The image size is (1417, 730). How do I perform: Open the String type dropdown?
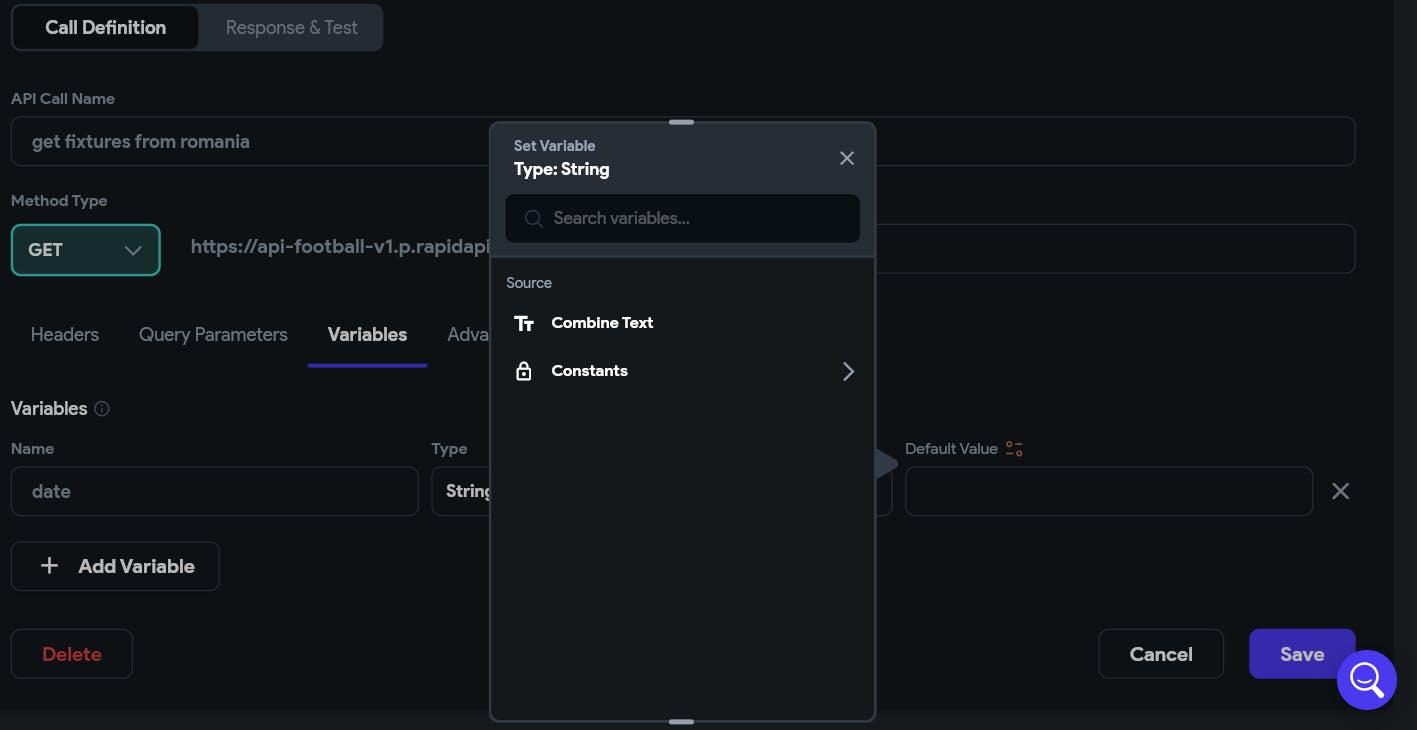[x=461, y=491]
